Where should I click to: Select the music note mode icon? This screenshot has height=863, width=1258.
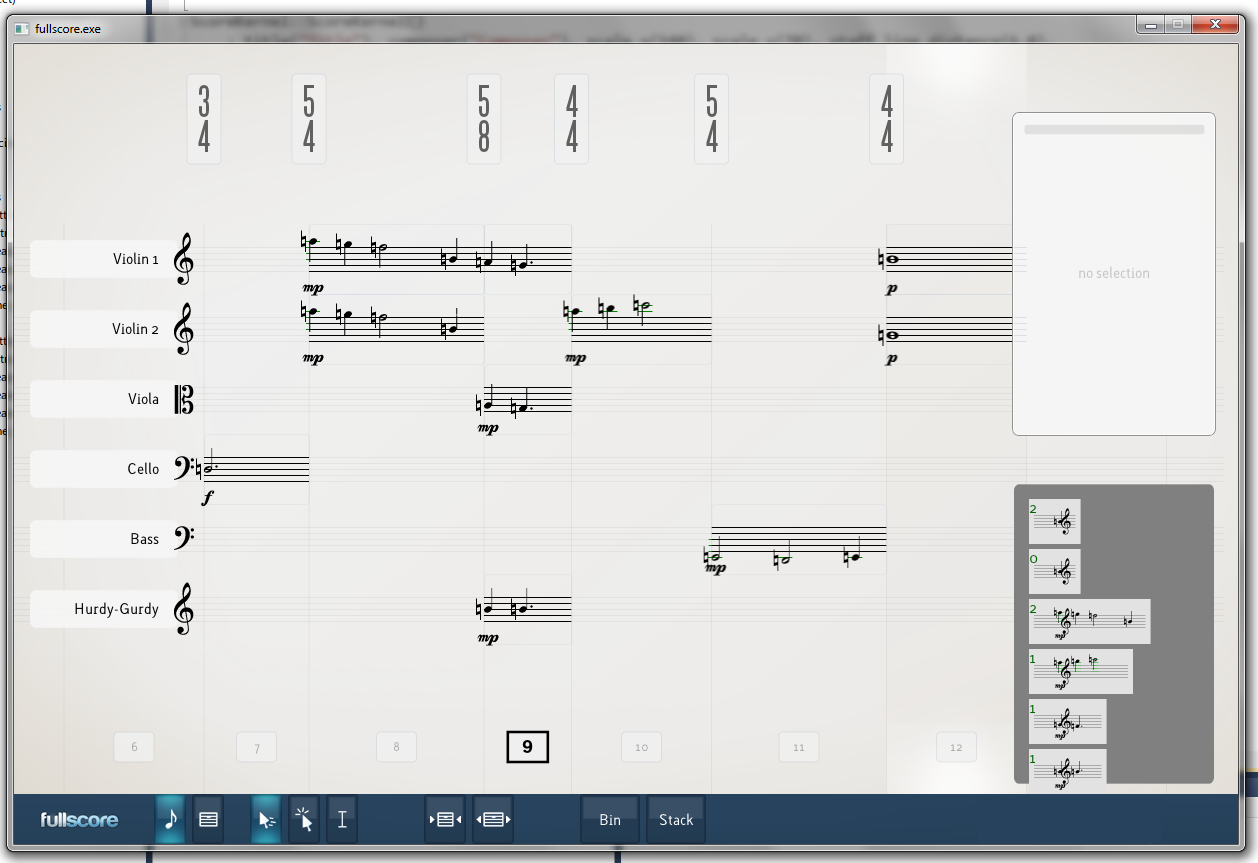tap(171, 820)
